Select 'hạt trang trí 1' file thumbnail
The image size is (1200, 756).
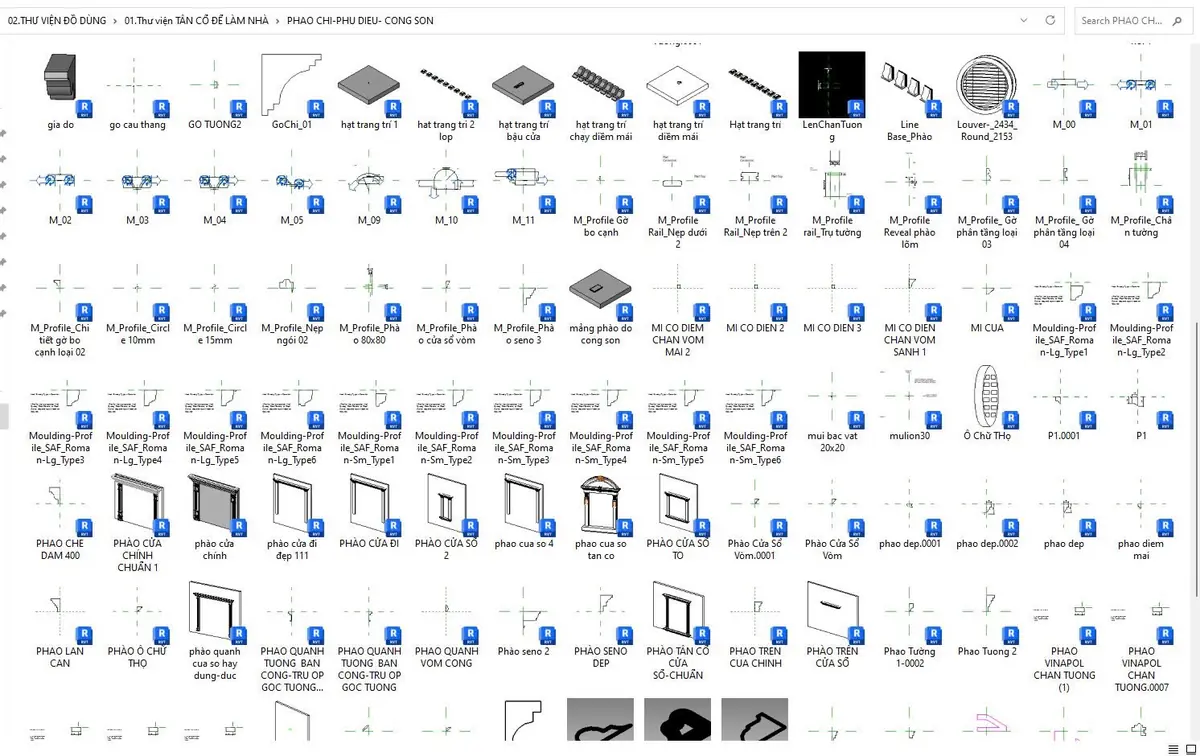[369, 85]
